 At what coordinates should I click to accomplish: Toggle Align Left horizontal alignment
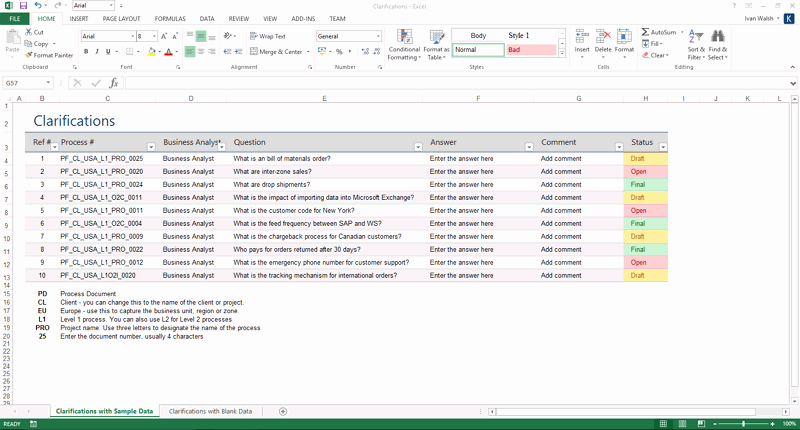pyautogui.click(x=190, y=52)
